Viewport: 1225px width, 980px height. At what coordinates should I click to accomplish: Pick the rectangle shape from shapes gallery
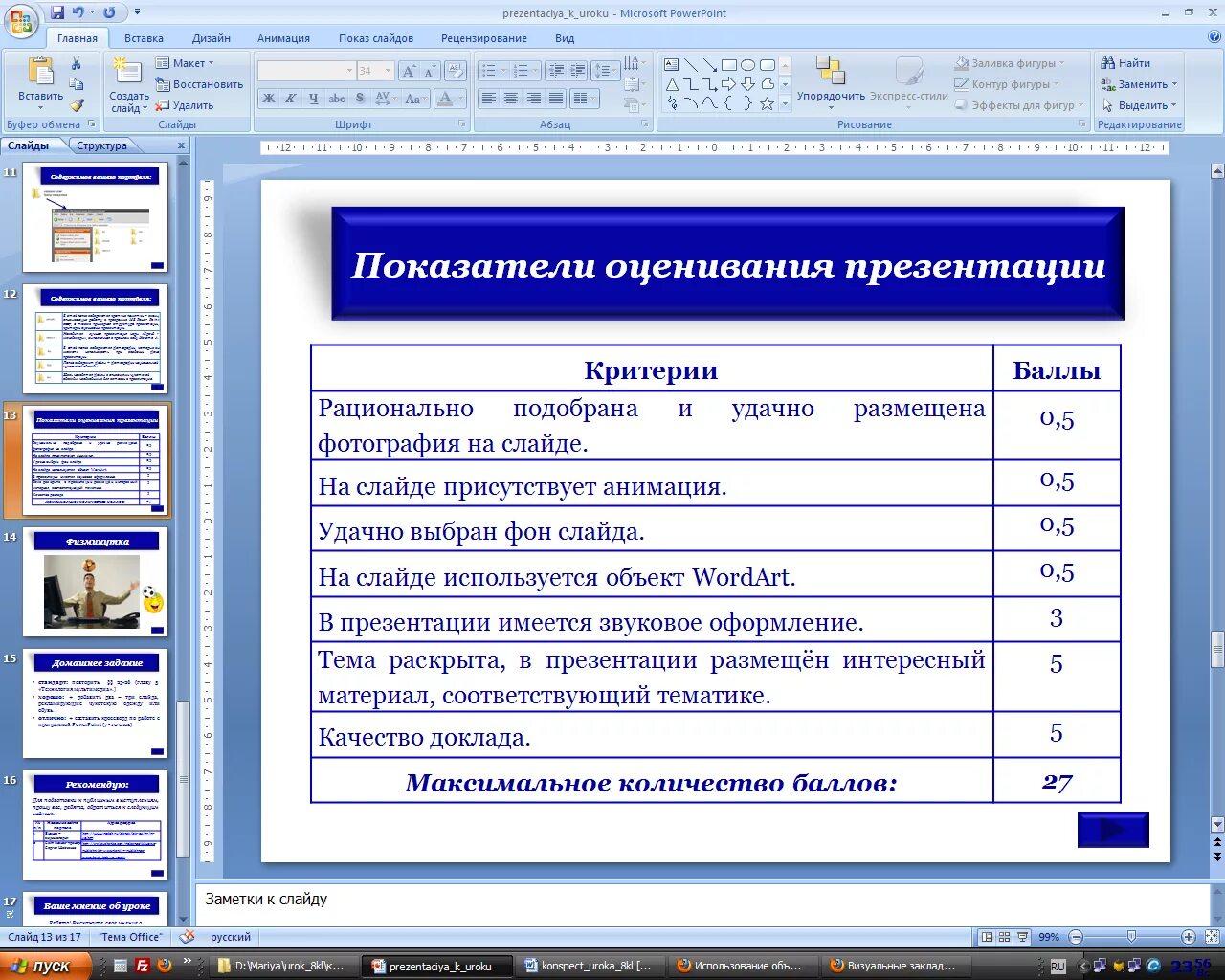pos(729,65)
